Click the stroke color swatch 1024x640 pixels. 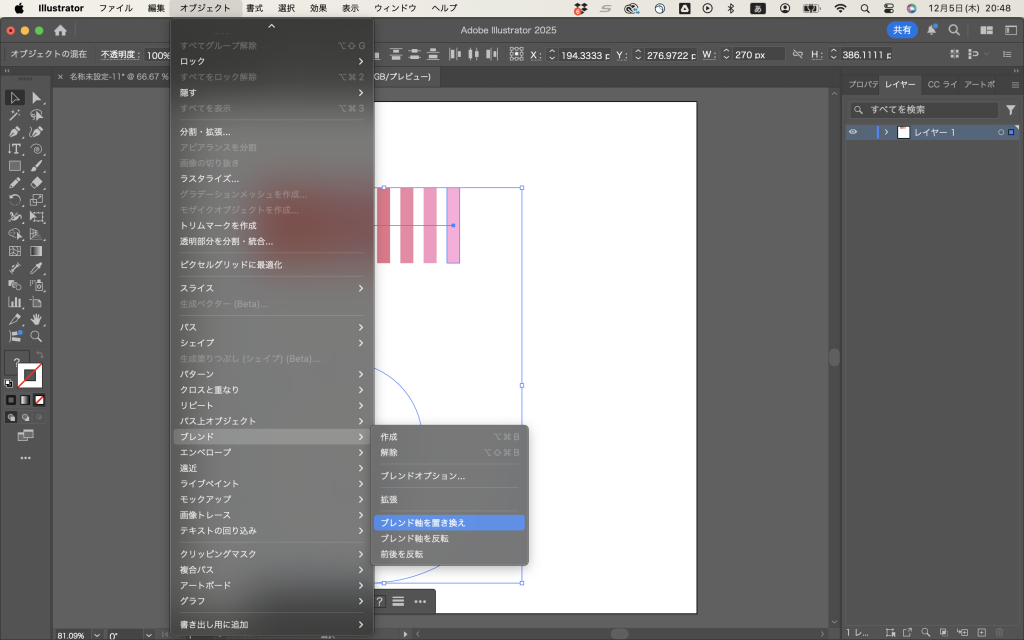pos(31,376)
